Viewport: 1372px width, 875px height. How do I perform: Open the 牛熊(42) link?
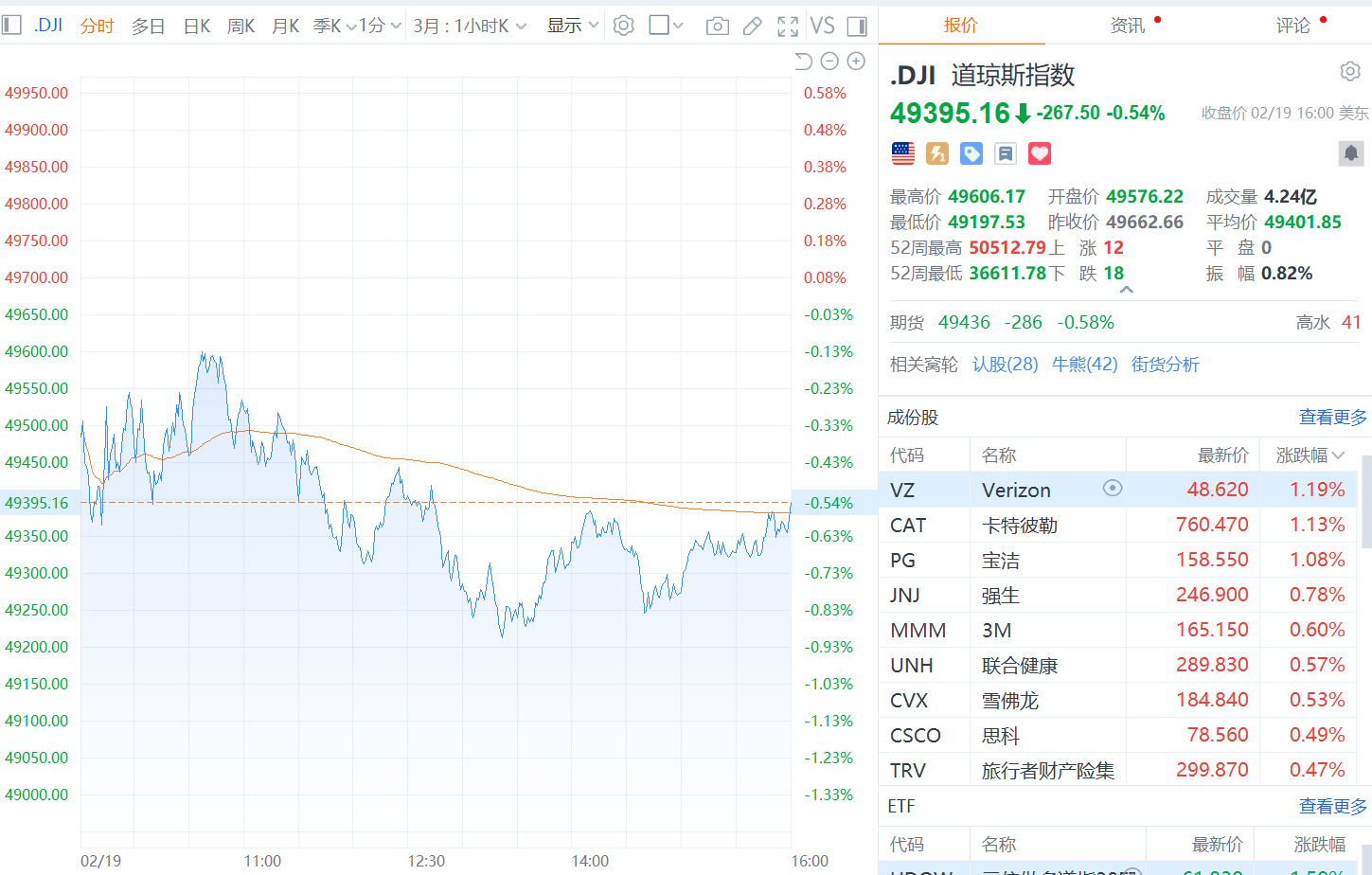tap(1084, 365)
